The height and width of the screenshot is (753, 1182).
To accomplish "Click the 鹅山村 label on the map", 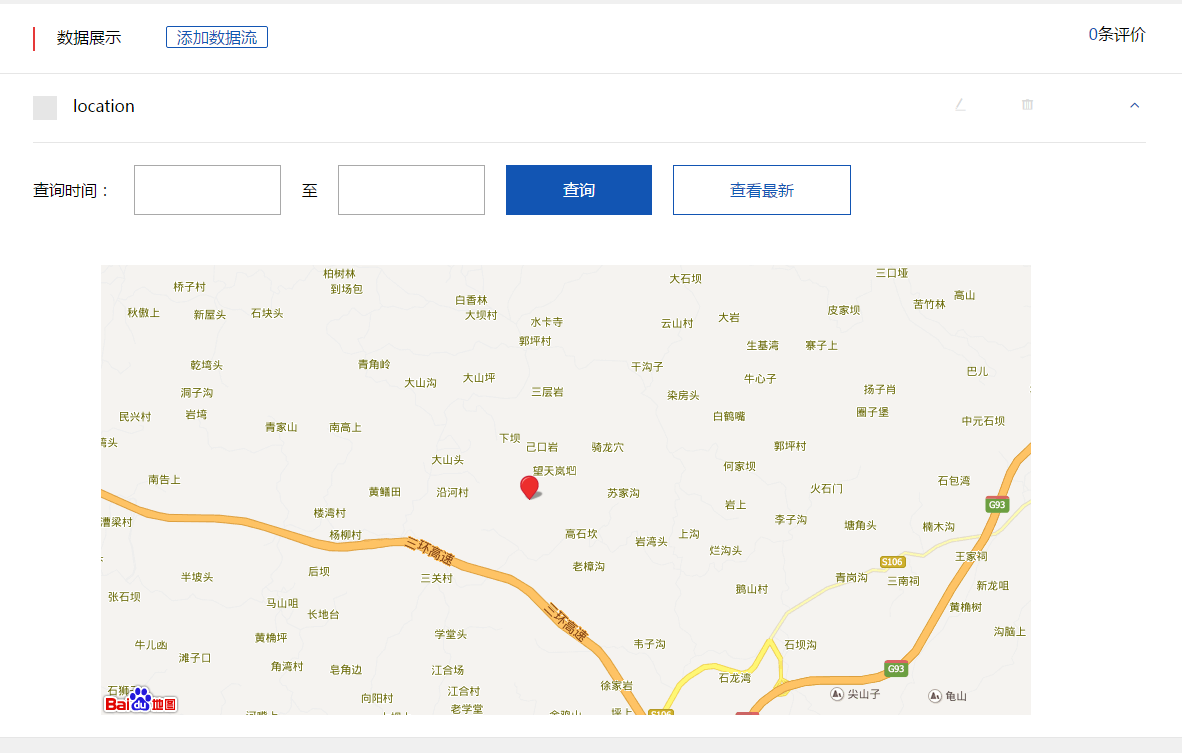I will (x=751, y=589).
